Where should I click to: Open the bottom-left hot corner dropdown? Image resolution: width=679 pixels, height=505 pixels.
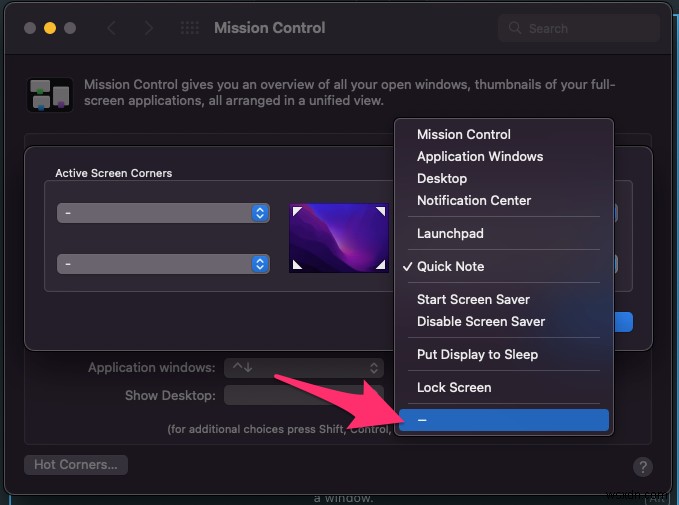point(163,264)
